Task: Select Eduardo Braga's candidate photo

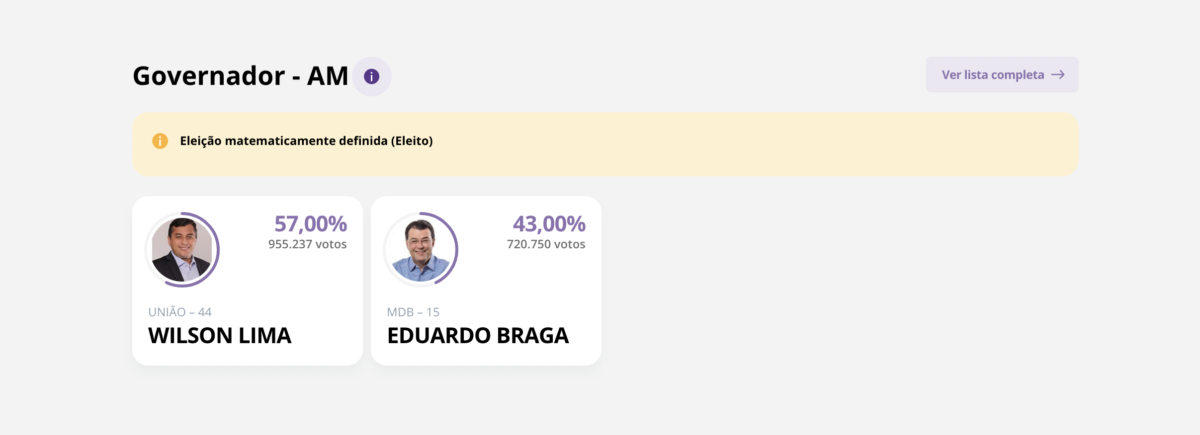Action: (x=420, y=250)
